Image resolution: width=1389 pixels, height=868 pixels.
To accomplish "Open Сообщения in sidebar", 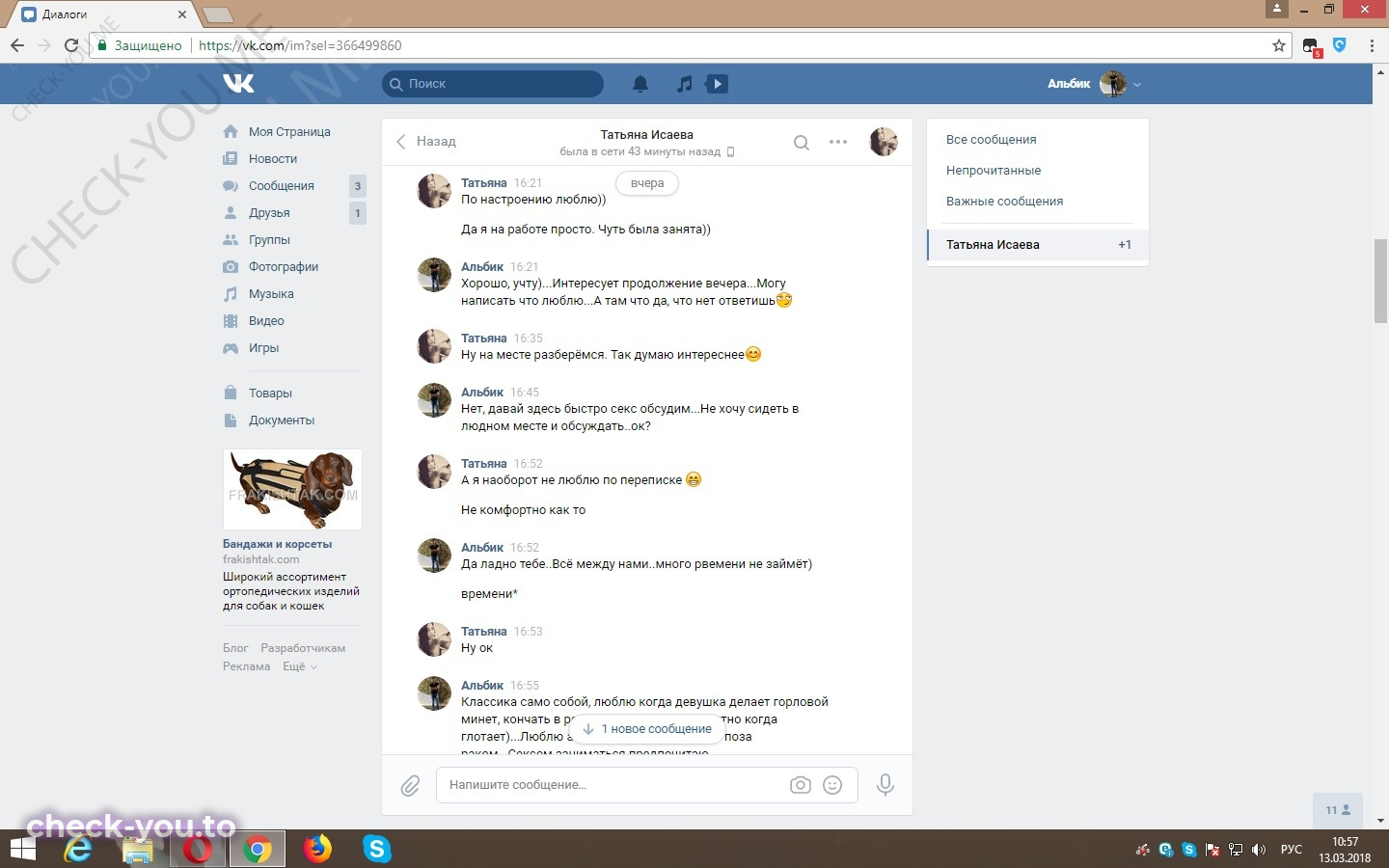I will point(282,185).
